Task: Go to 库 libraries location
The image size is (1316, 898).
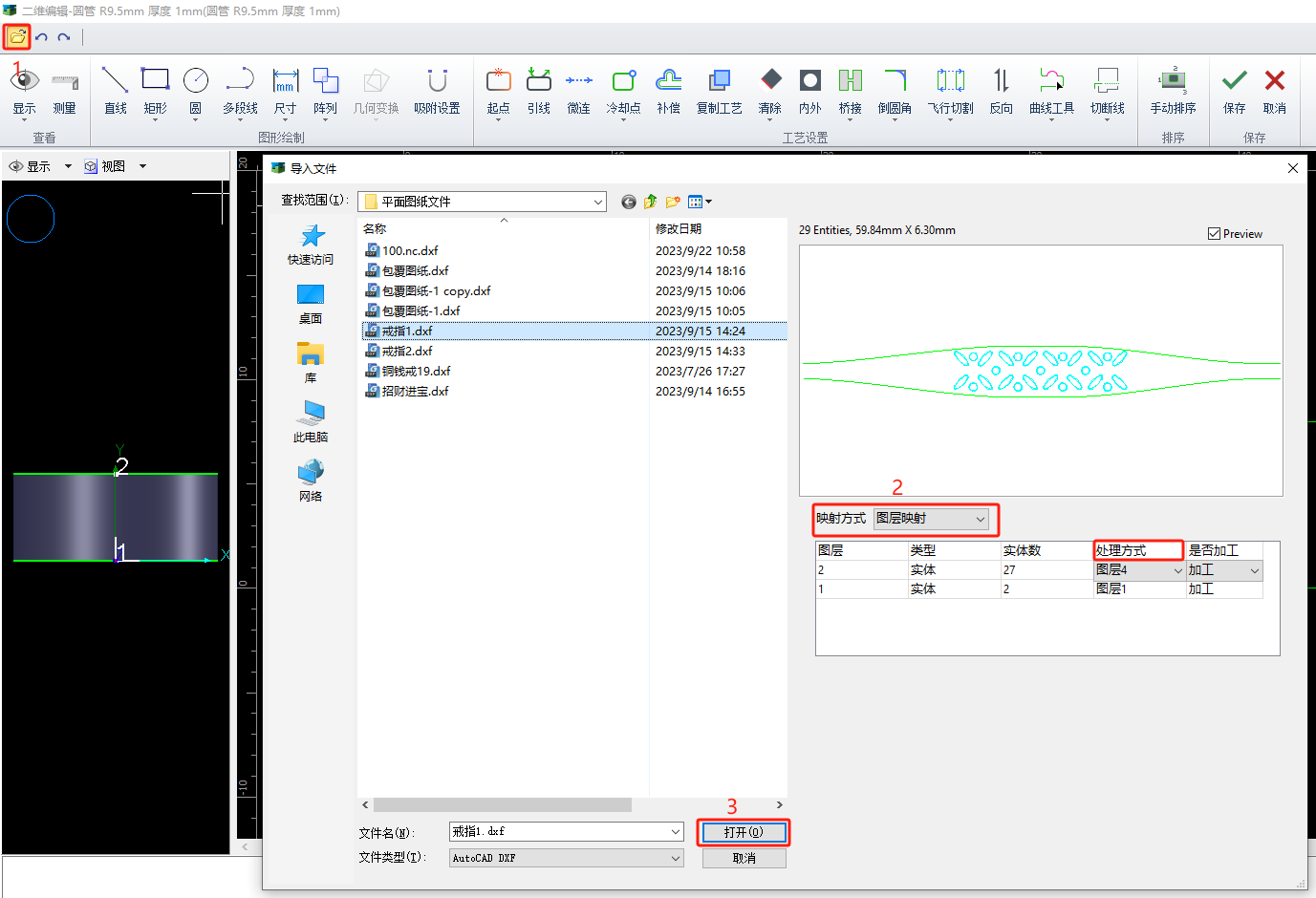Action: [311, 363]
